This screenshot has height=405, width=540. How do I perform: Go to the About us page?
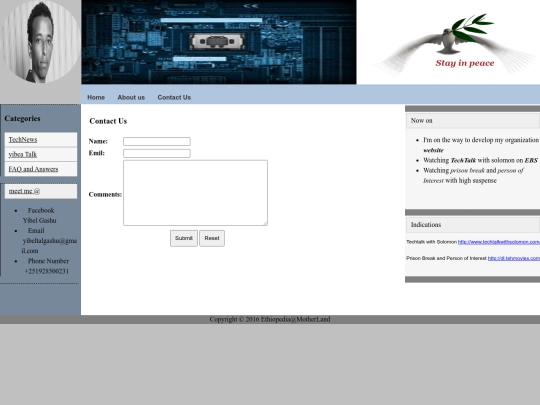[131, 97]
